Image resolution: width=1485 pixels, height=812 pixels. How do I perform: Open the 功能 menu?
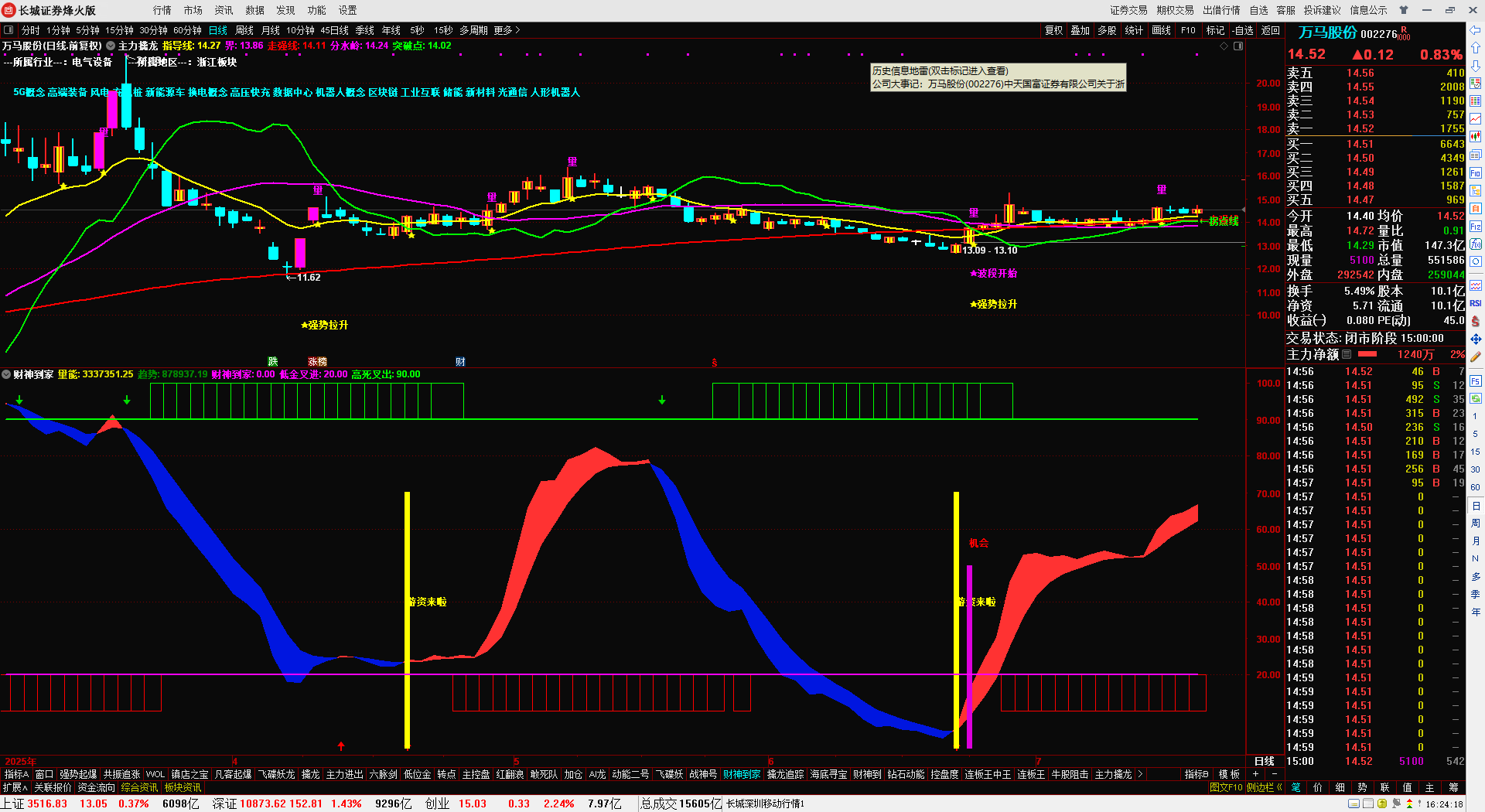pos(317,10)
